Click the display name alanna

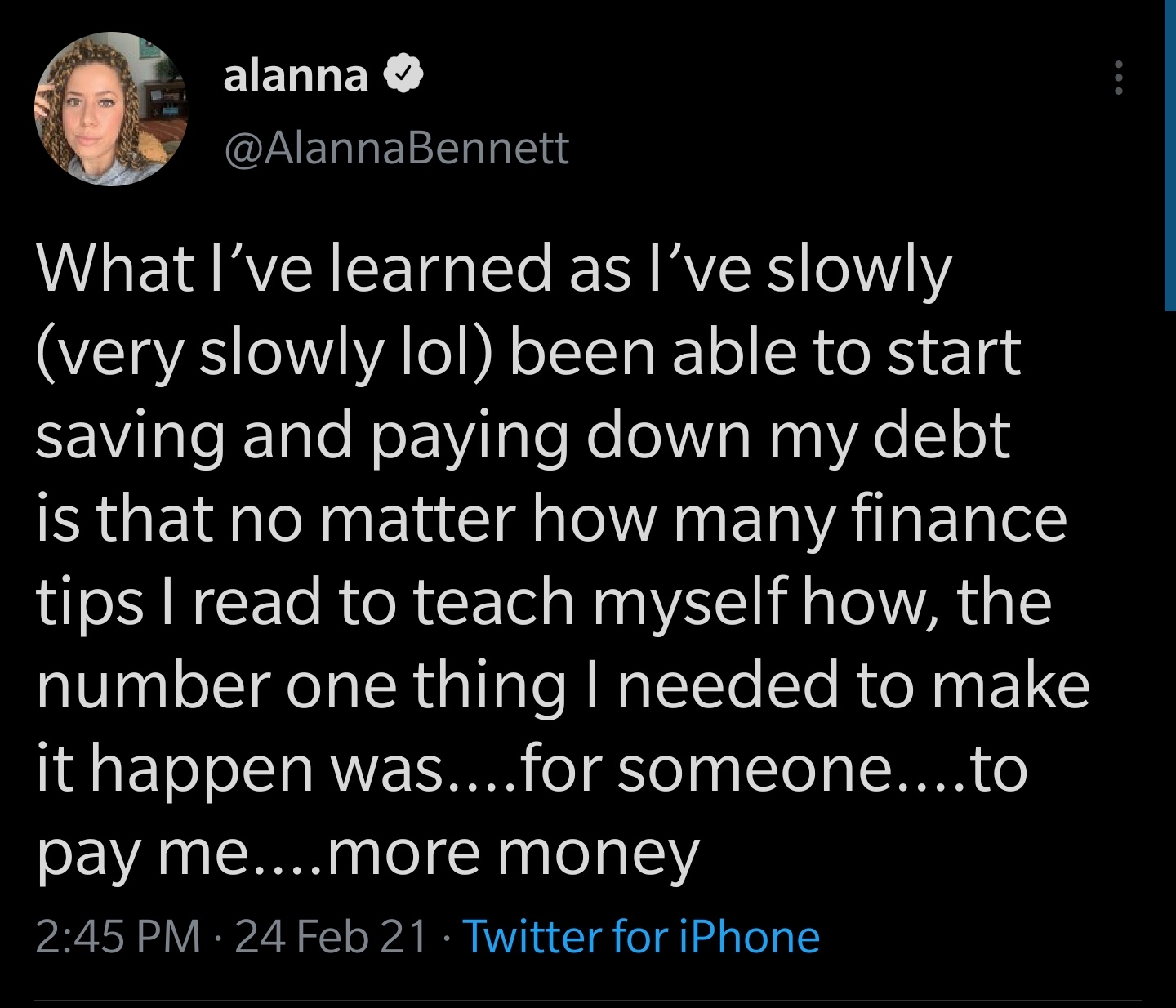pos(296,76)
